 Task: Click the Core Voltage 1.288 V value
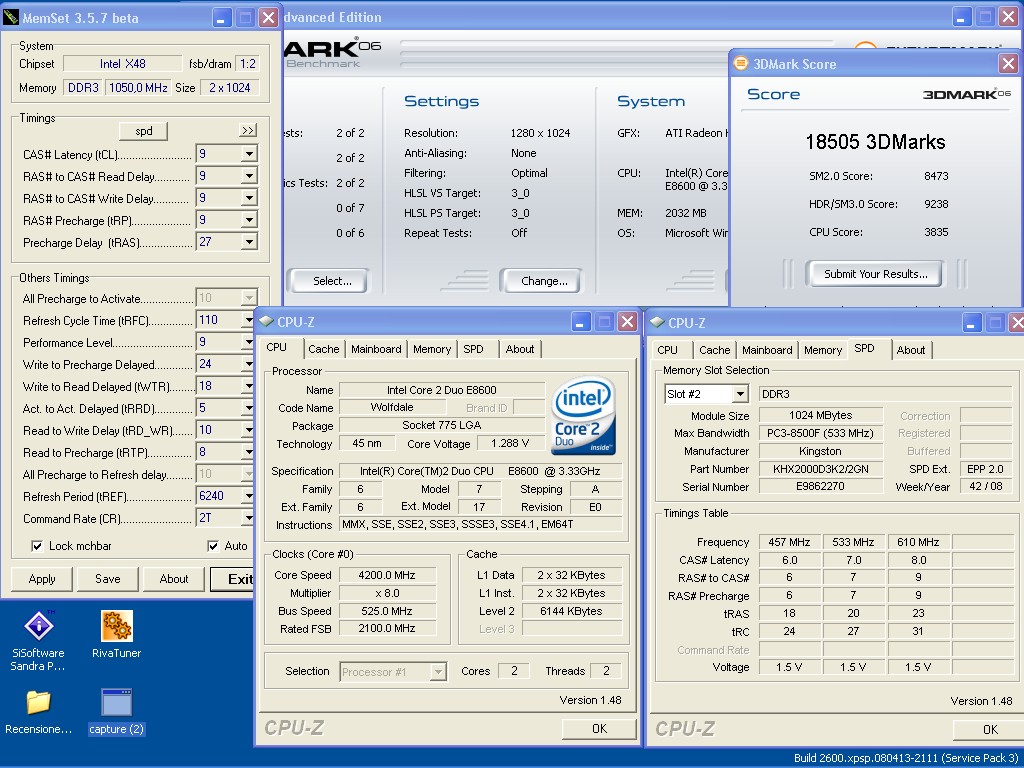tap(509, 443)
